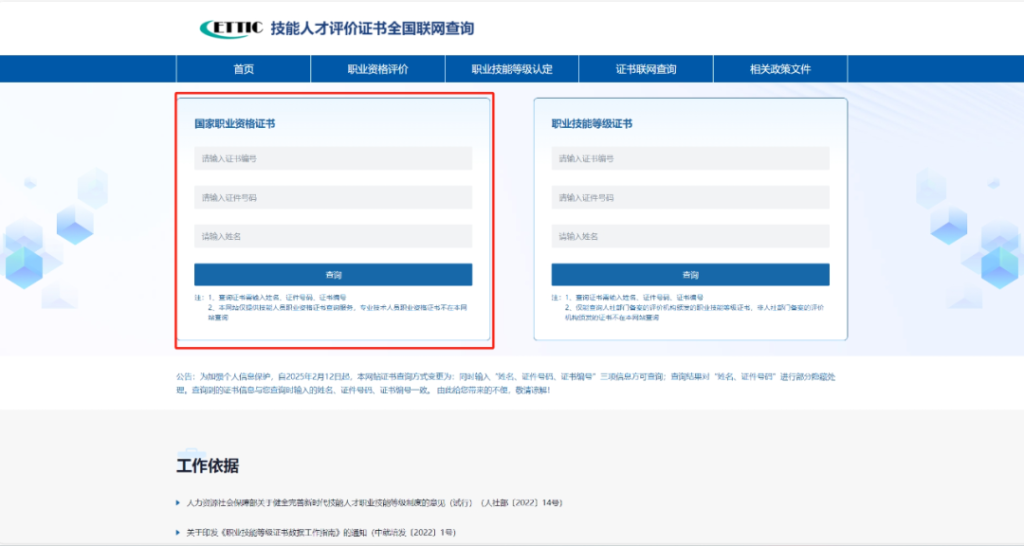Viewport: 1024px width, 546px height.
Task: Click the 职业技能等级证书 panel heading
Action: (592, 123)
